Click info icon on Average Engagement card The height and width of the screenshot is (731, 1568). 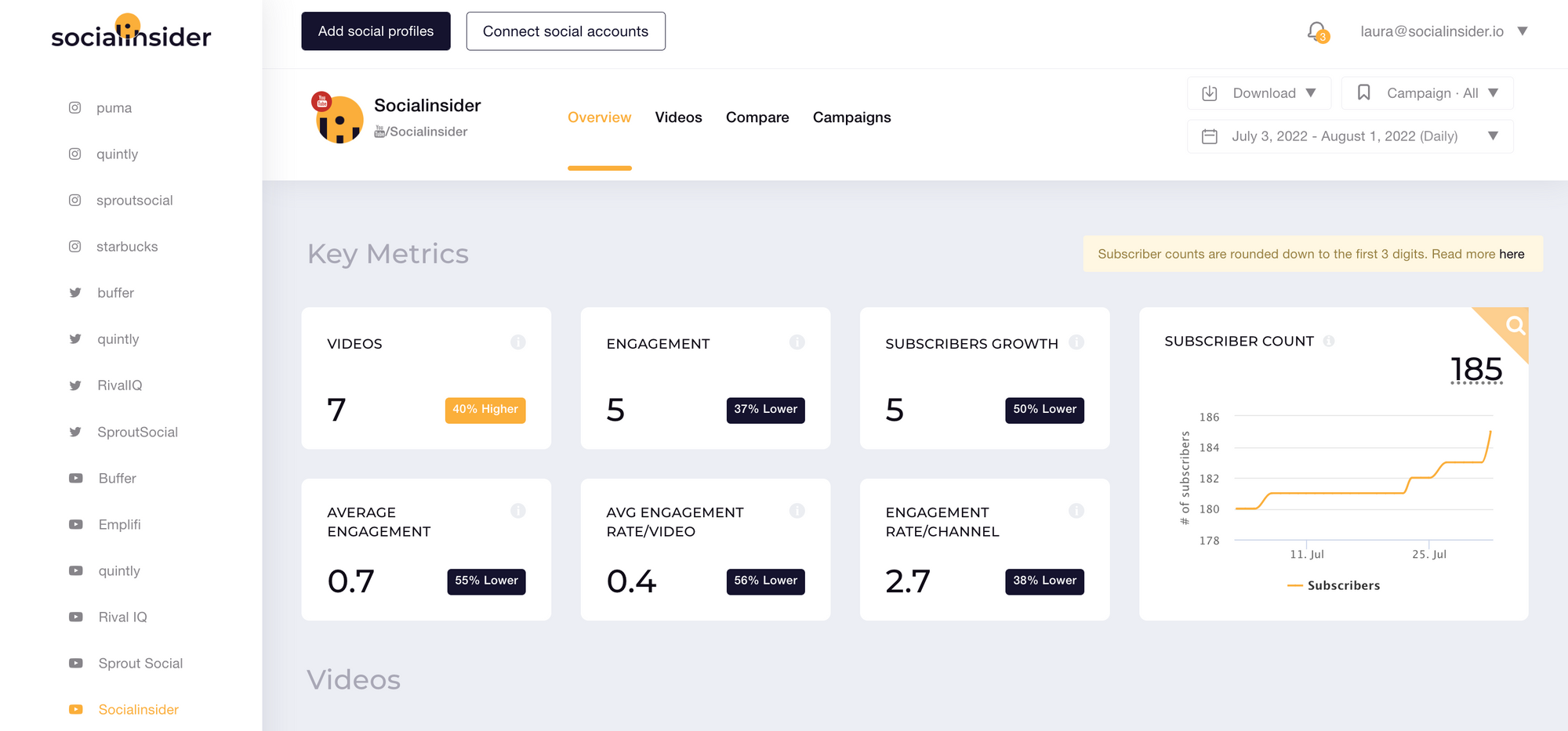518,511
